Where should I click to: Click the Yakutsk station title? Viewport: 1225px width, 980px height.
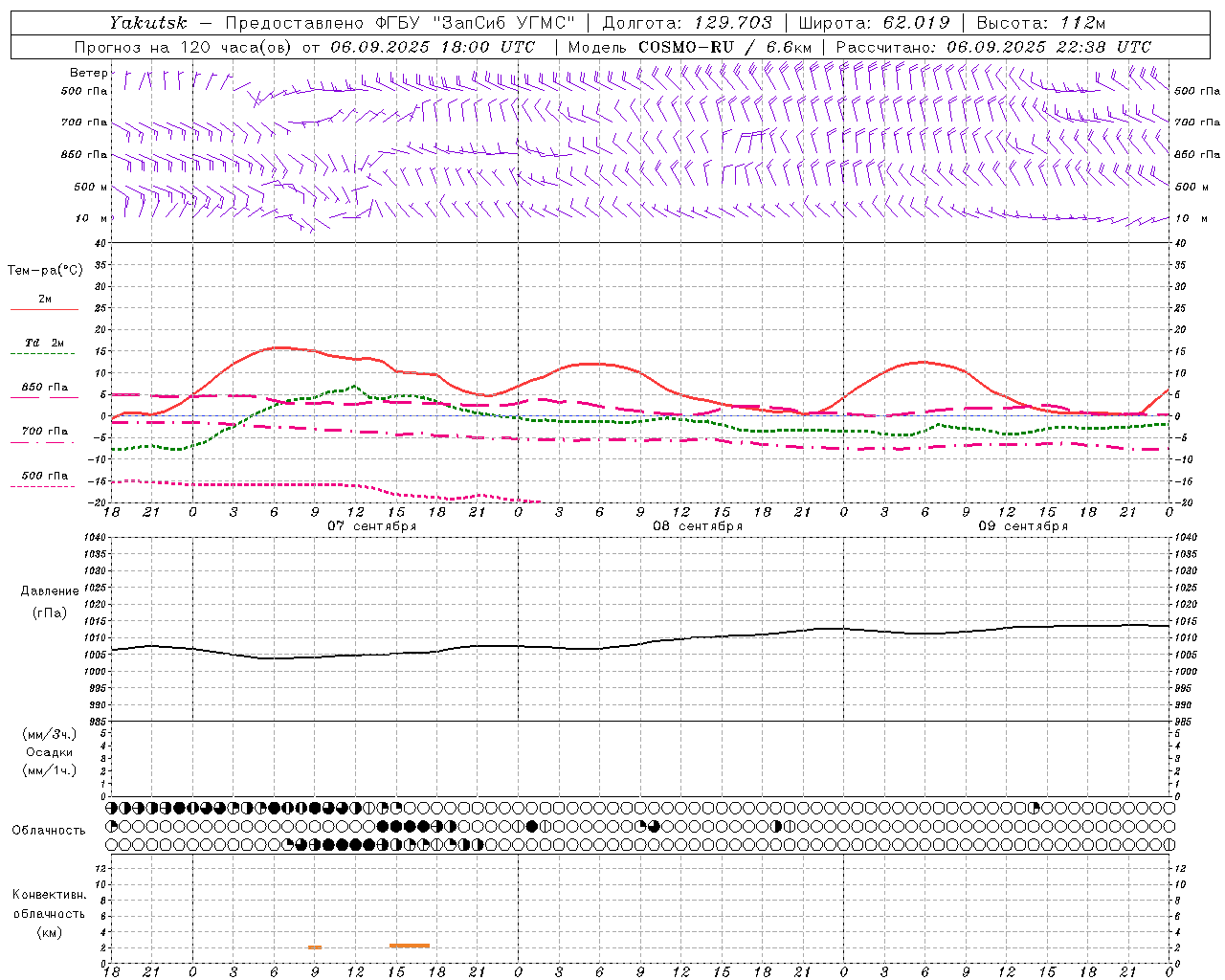(147, 22)
